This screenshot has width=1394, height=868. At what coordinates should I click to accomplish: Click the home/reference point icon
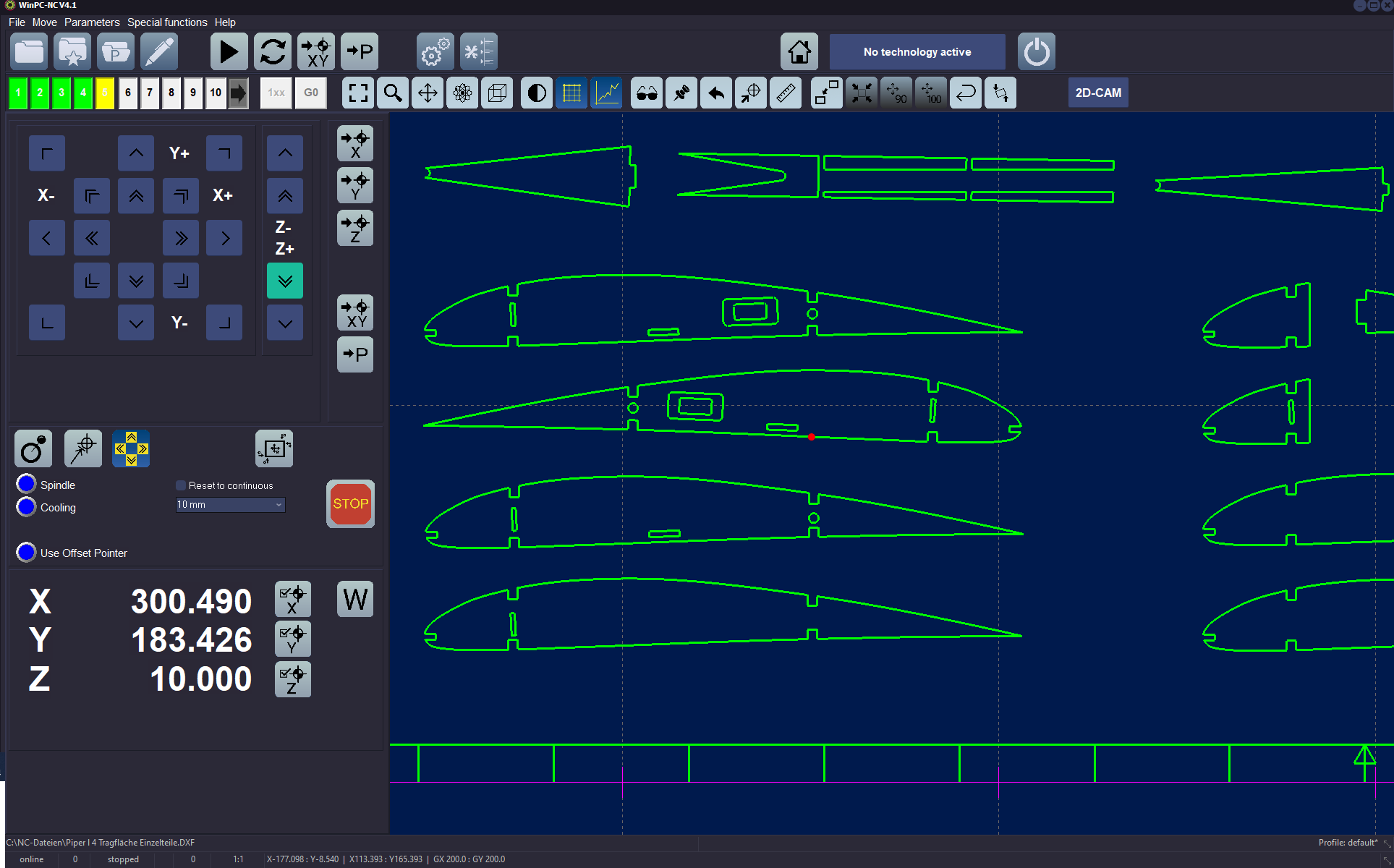[x=799, y=52]
